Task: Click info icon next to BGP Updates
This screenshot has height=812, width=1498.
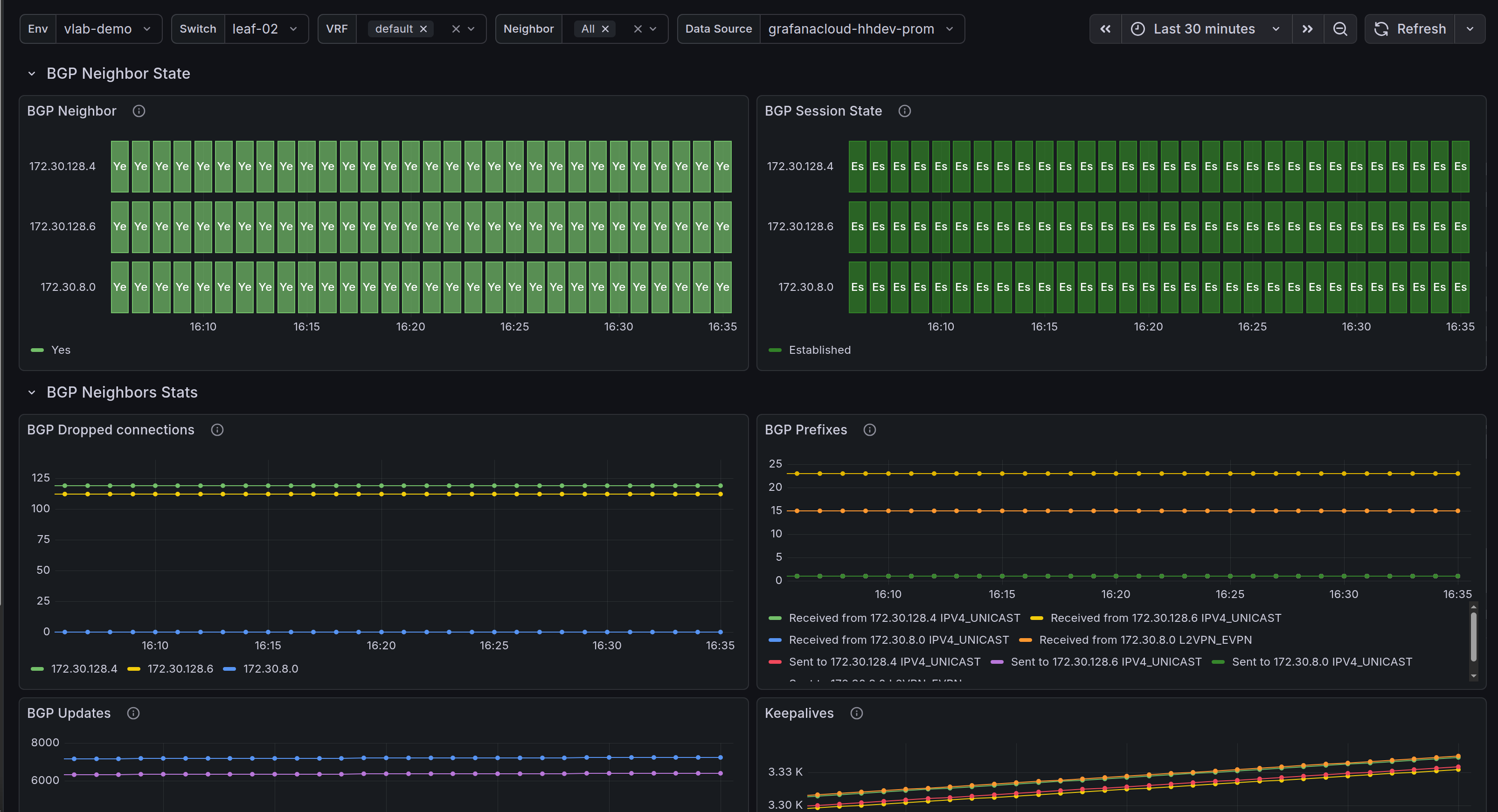Action: tap(133, 713)
